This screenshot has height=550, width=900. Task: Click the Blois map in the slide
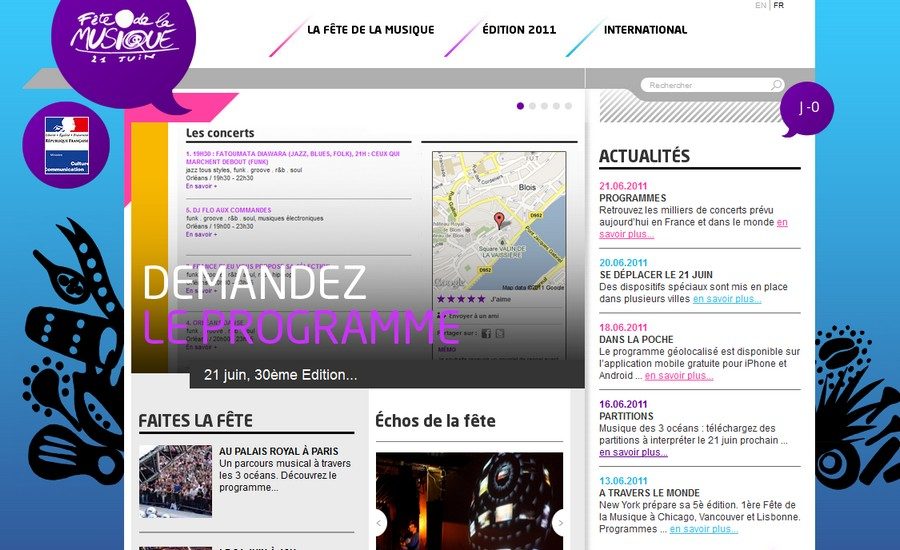(x=499, y=221)
